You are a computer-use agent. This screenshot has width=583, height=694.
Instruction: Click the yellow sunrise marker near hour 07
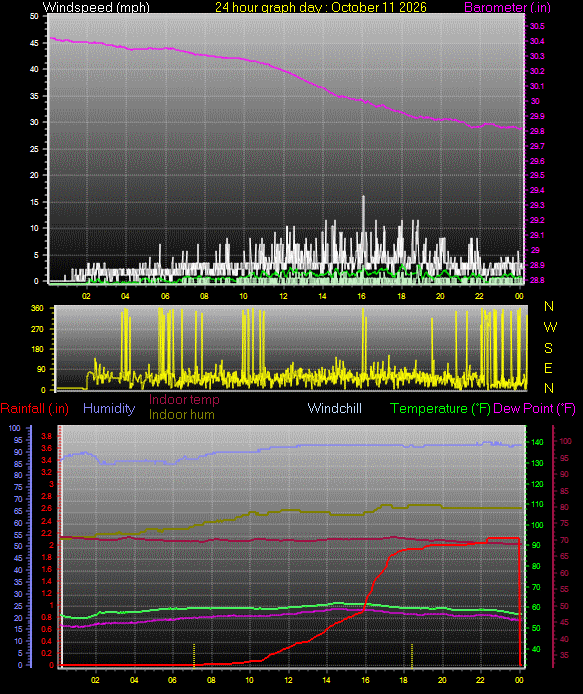pyautogui.click(x=194, y=655)
